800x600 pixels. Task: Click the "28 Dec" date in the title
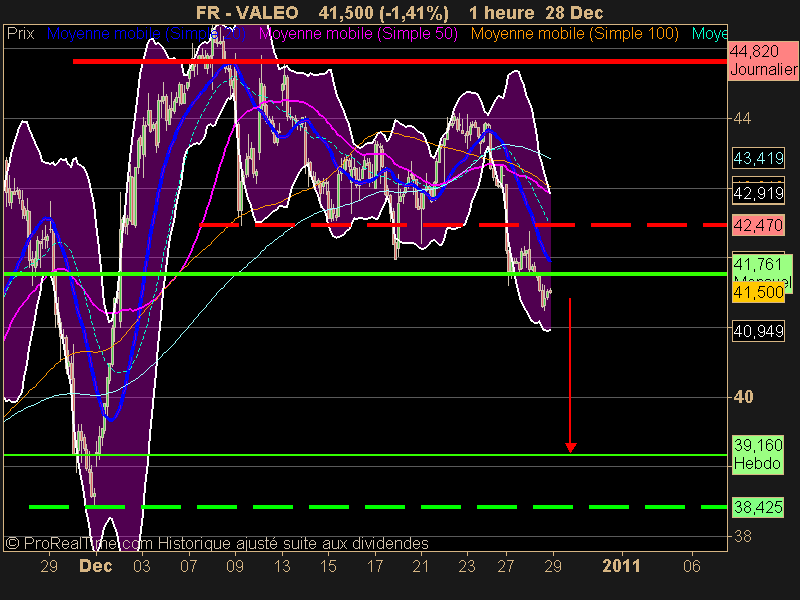574,12
